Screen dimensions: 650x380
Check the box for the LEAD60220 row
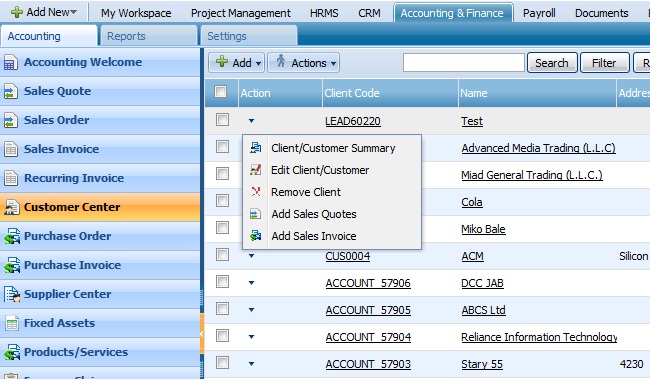pos(222,120)
